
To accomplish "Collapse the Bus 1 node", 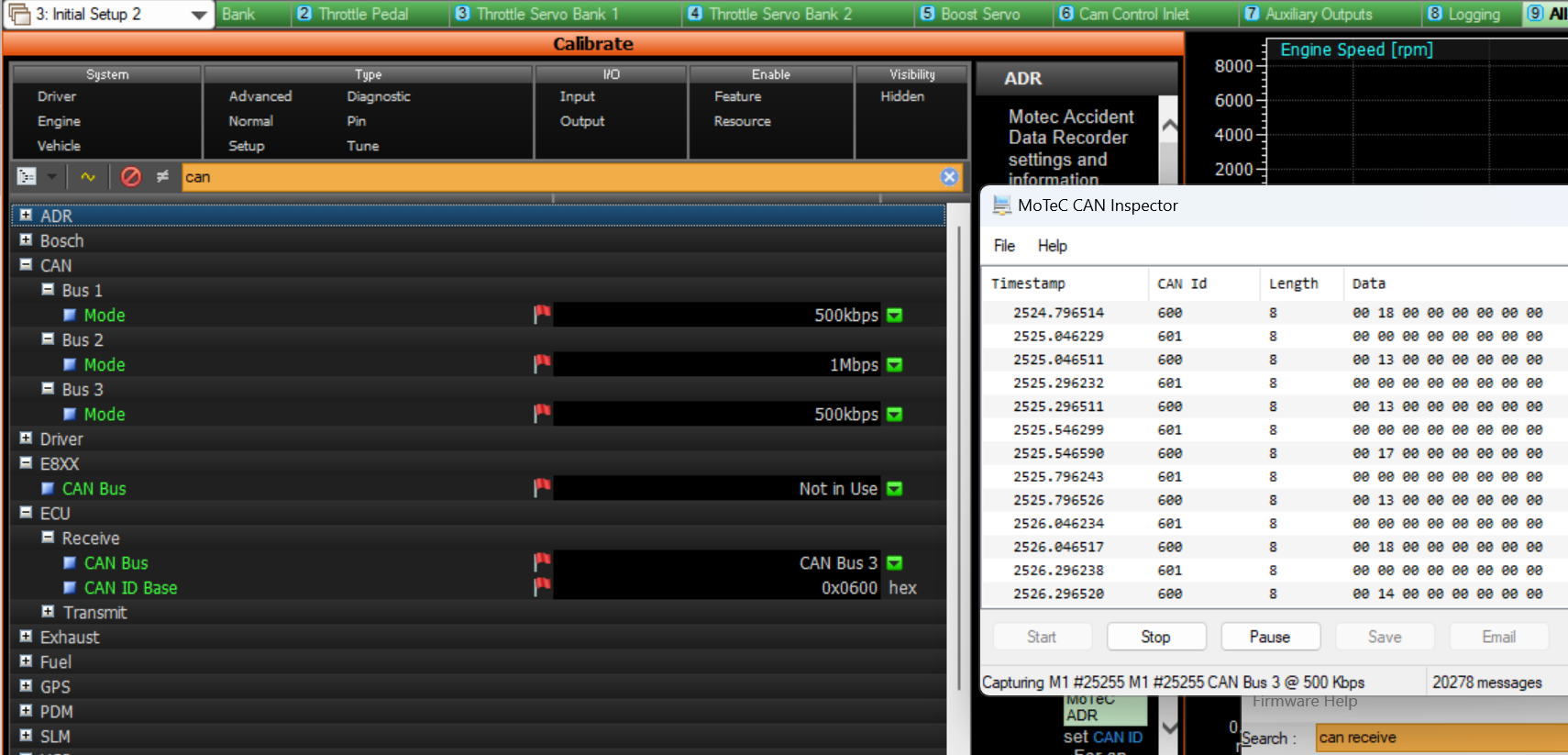I will pyautogui.click(x=48, y=289).
